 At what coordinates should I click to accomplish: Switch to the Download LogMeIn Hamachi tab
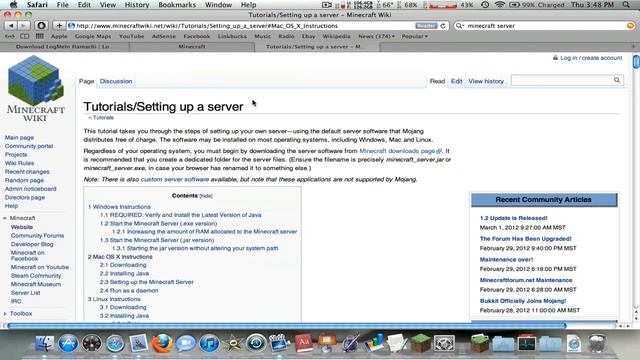(64, 47)
